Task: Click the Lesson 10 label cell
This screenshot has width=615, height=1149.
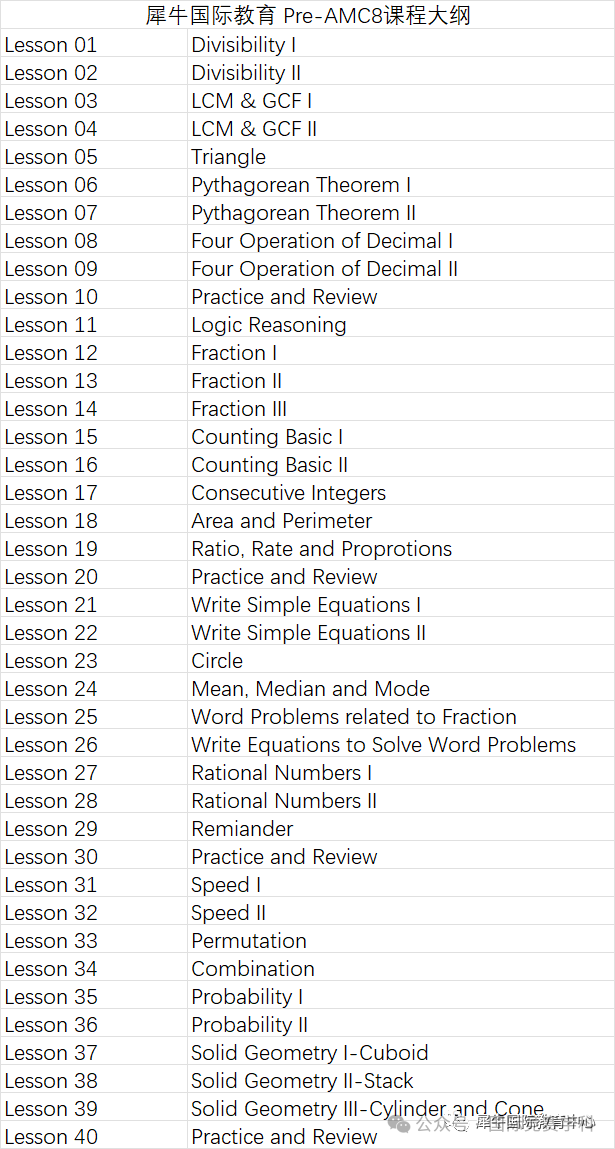Action: point(94,298)
